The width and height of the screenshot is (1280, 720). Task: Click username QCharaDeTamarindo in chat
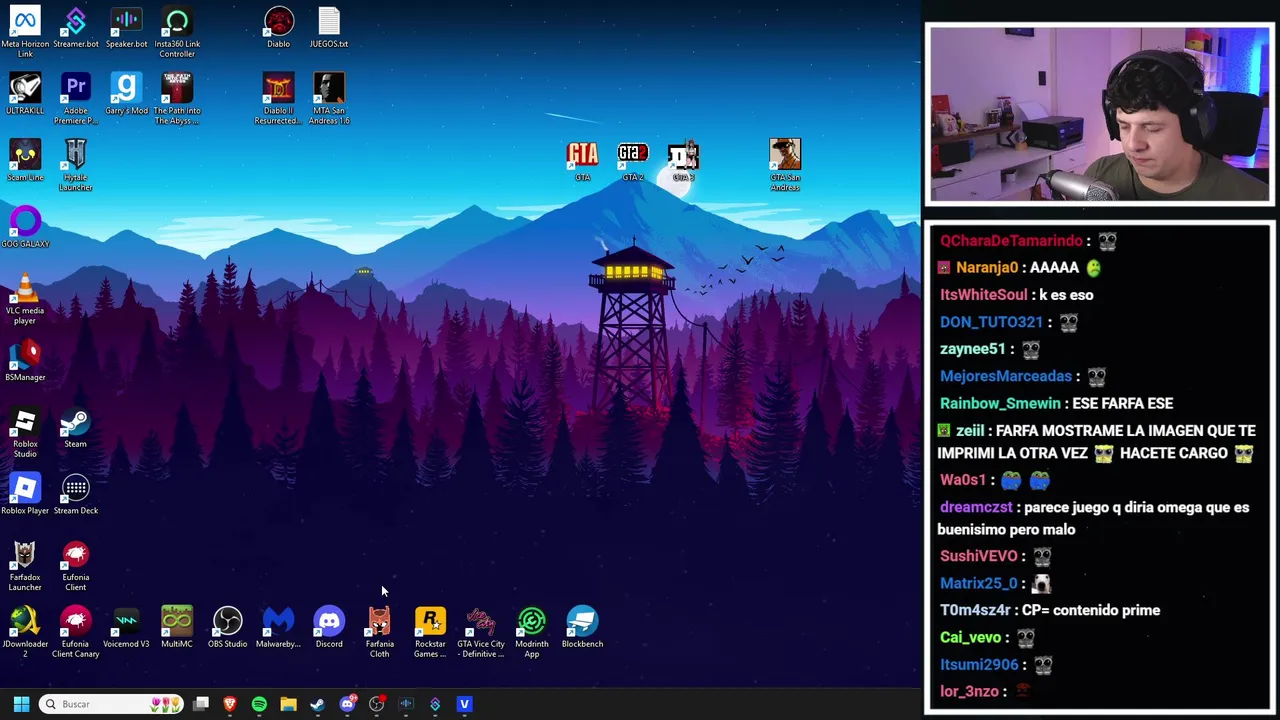point(1011,241)
